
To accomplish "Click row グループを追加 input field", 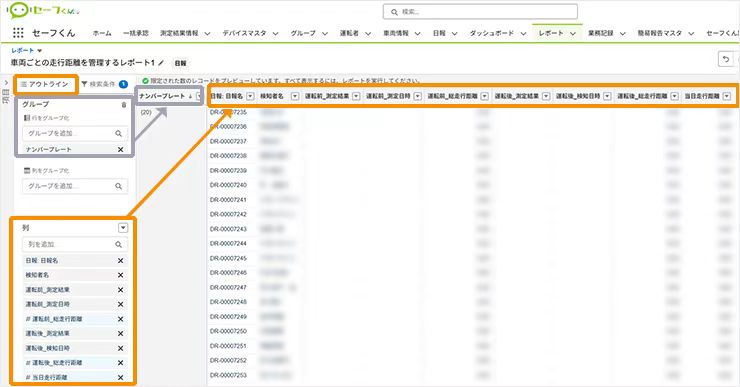I will point(75,134).
